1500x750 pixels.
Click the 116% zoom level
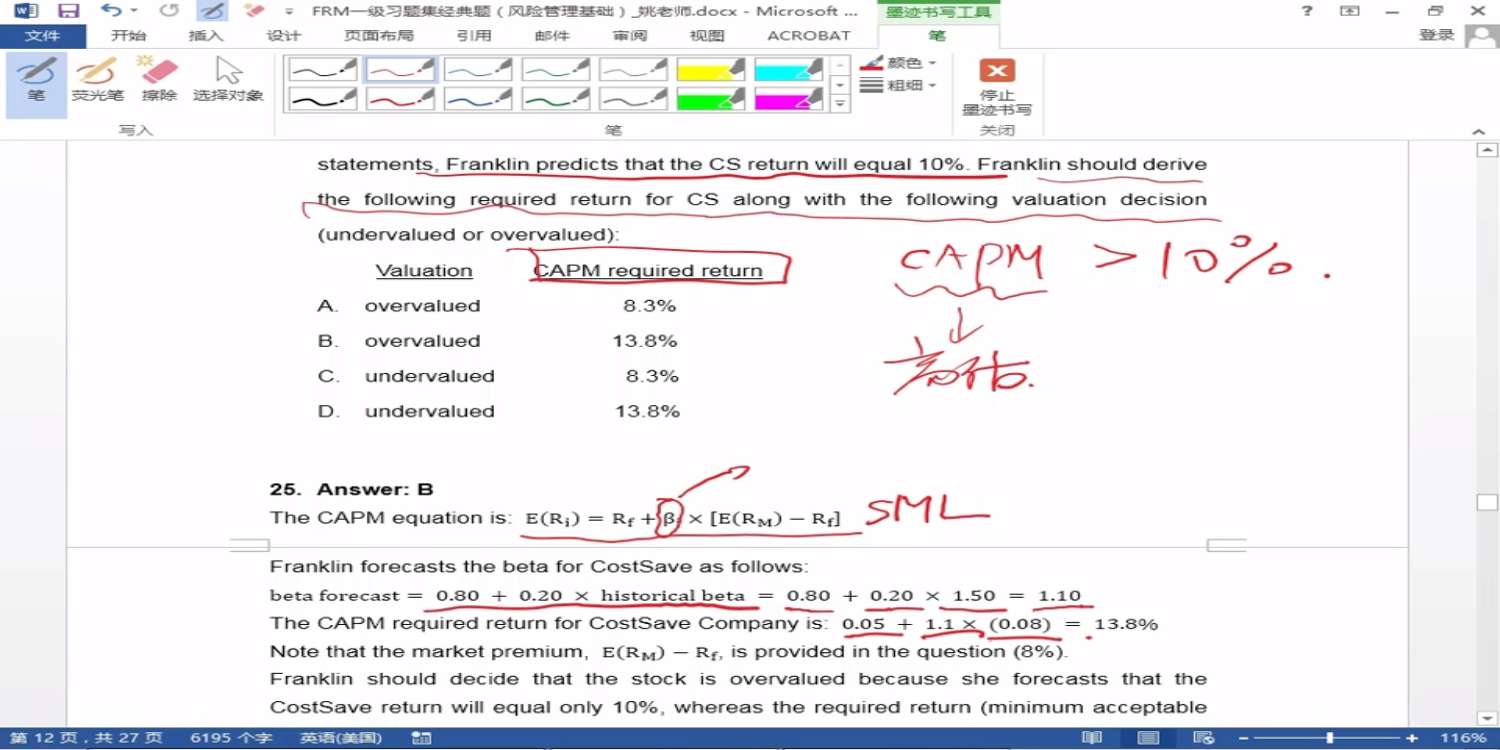point(1463,738)
